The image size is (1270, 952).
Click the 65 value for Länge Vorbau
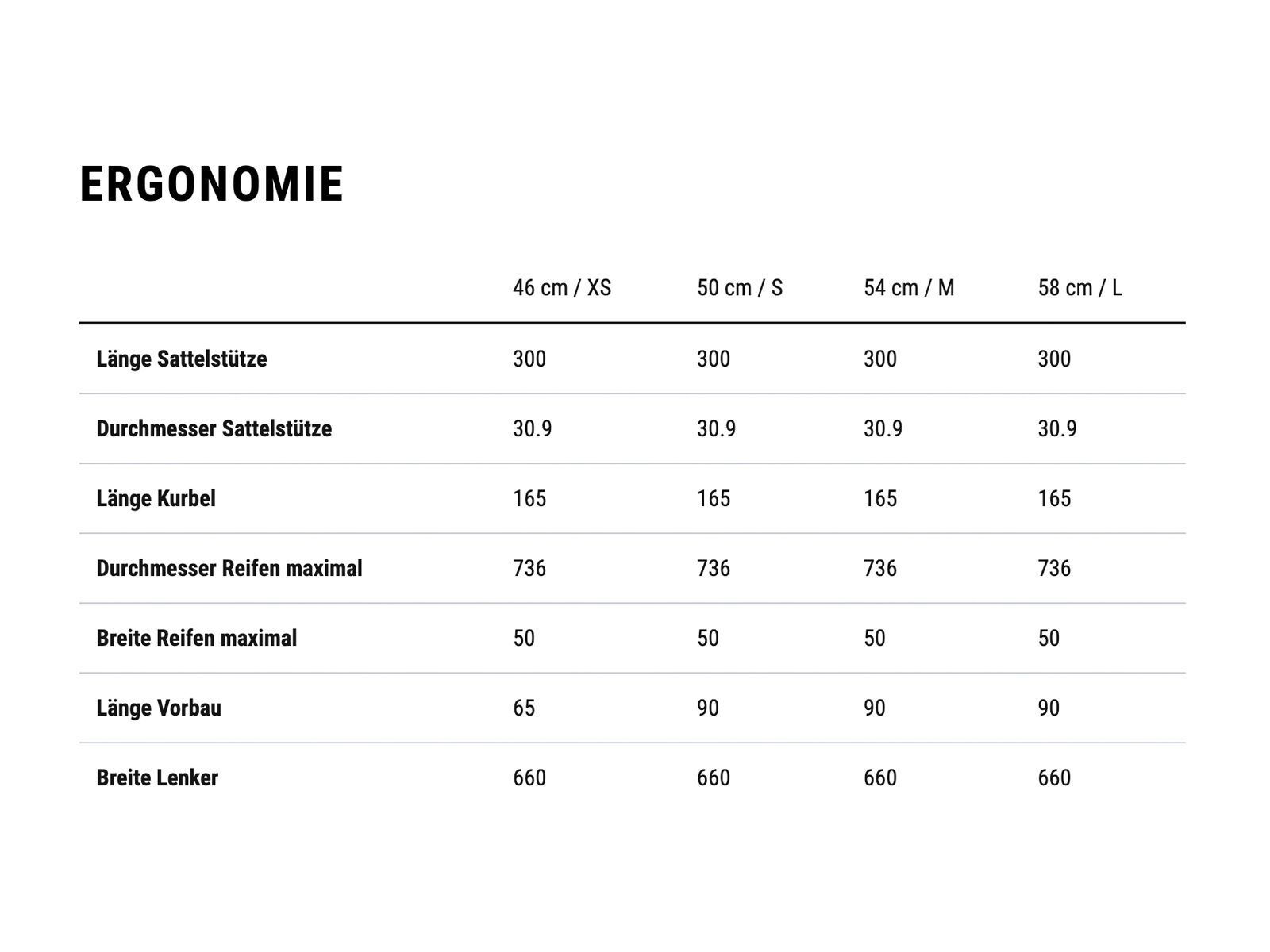click(x=524, y=708)
